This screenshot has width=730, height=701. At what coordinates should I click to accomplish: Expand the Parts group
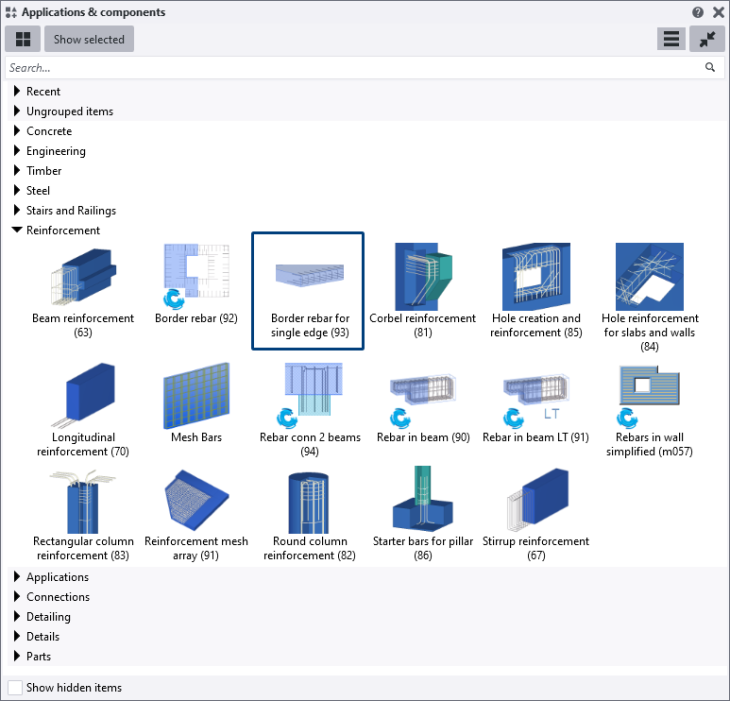[x=17, y=656]
